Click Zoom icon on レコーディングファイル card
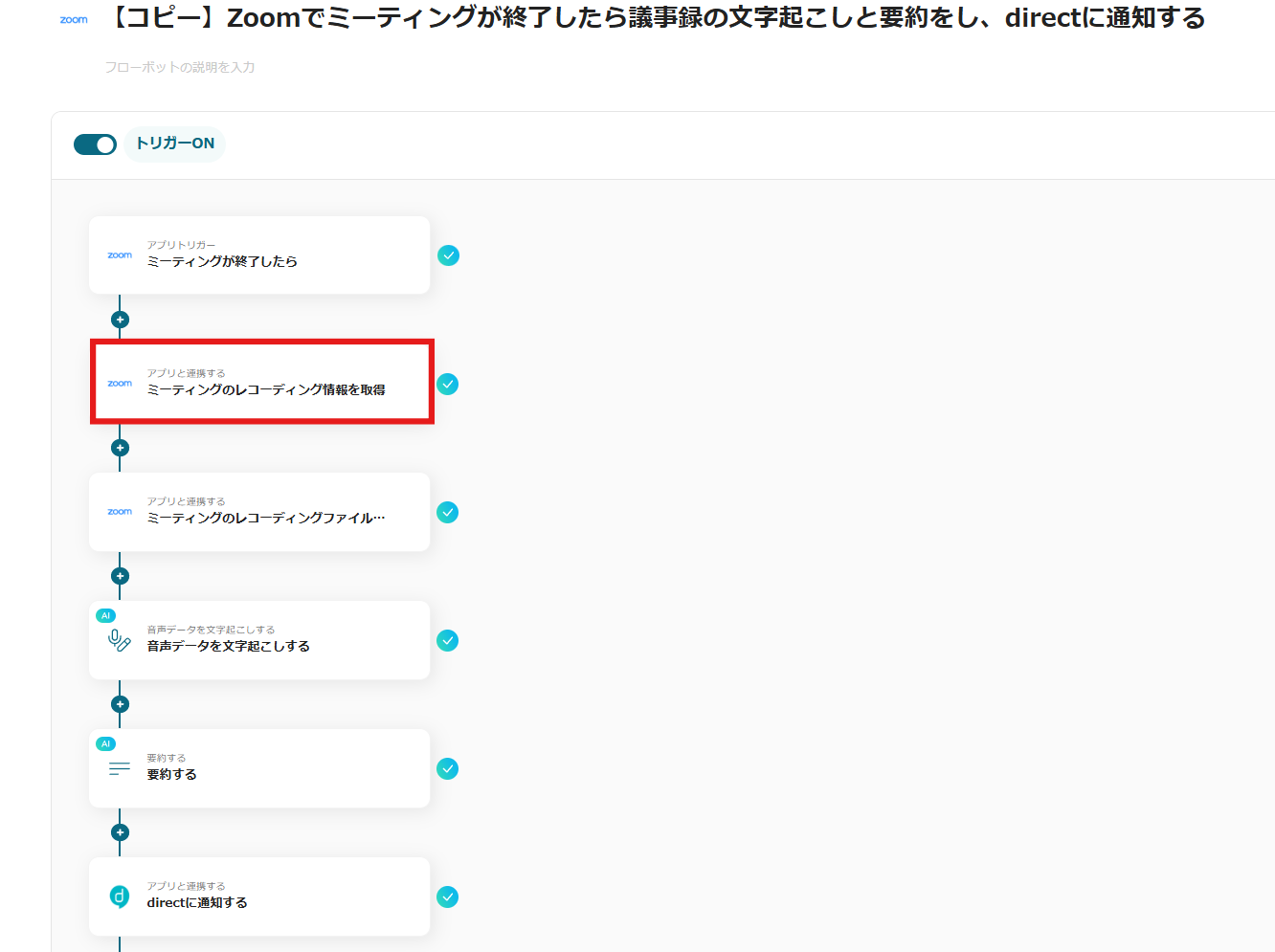Viewport: 1275px width, 952px height. 120,512
